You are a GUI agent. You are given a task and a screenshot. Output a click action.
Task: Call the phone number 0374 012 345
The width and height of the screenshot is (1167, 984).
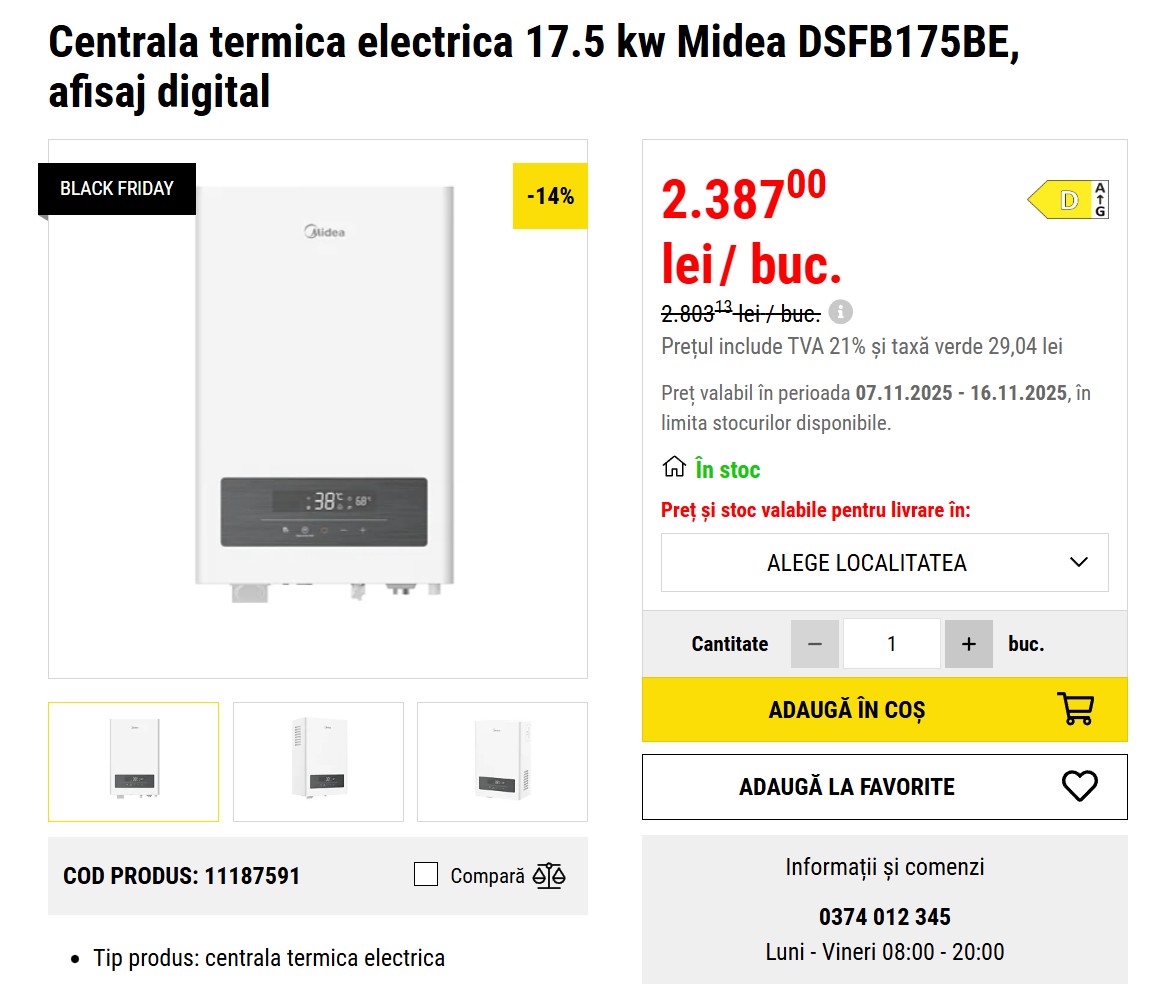pyautogui.click(x=884, y=917)
